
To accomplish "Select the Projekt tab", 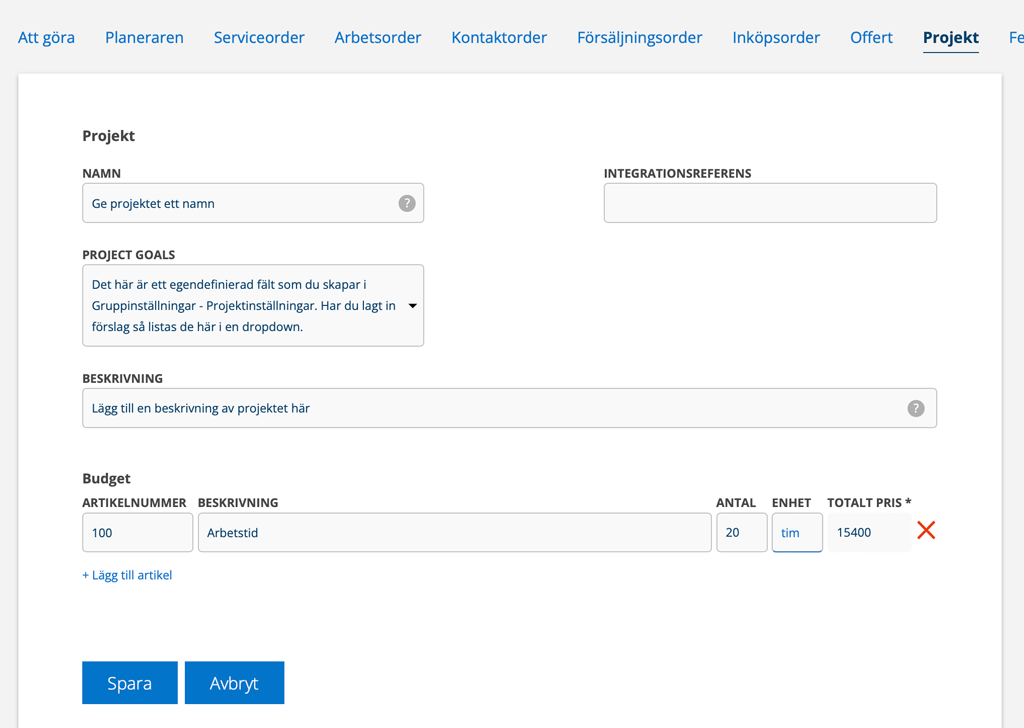I will [x=950, y=37].
